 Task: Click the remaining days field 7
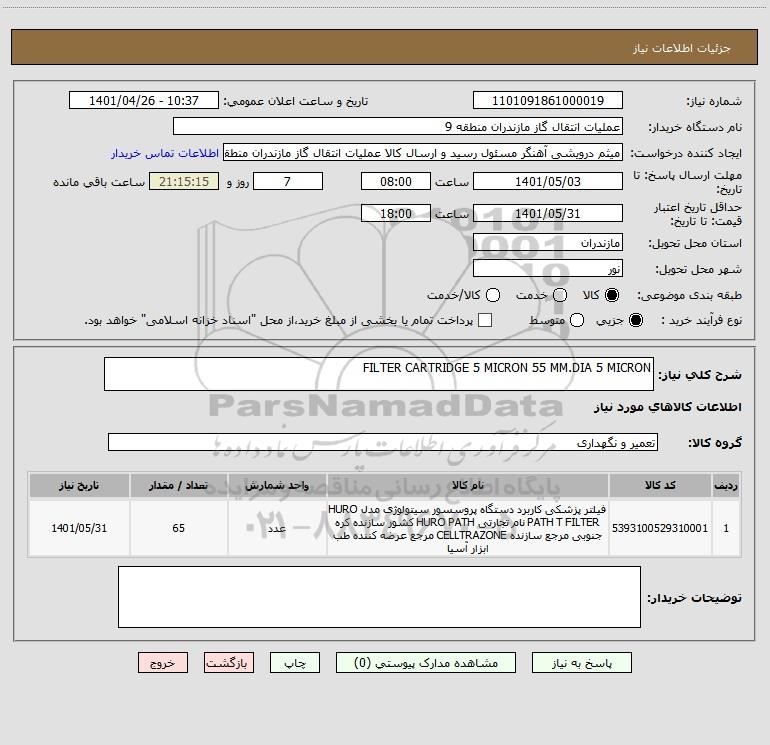pyautogui.click(x=288, y=181)
